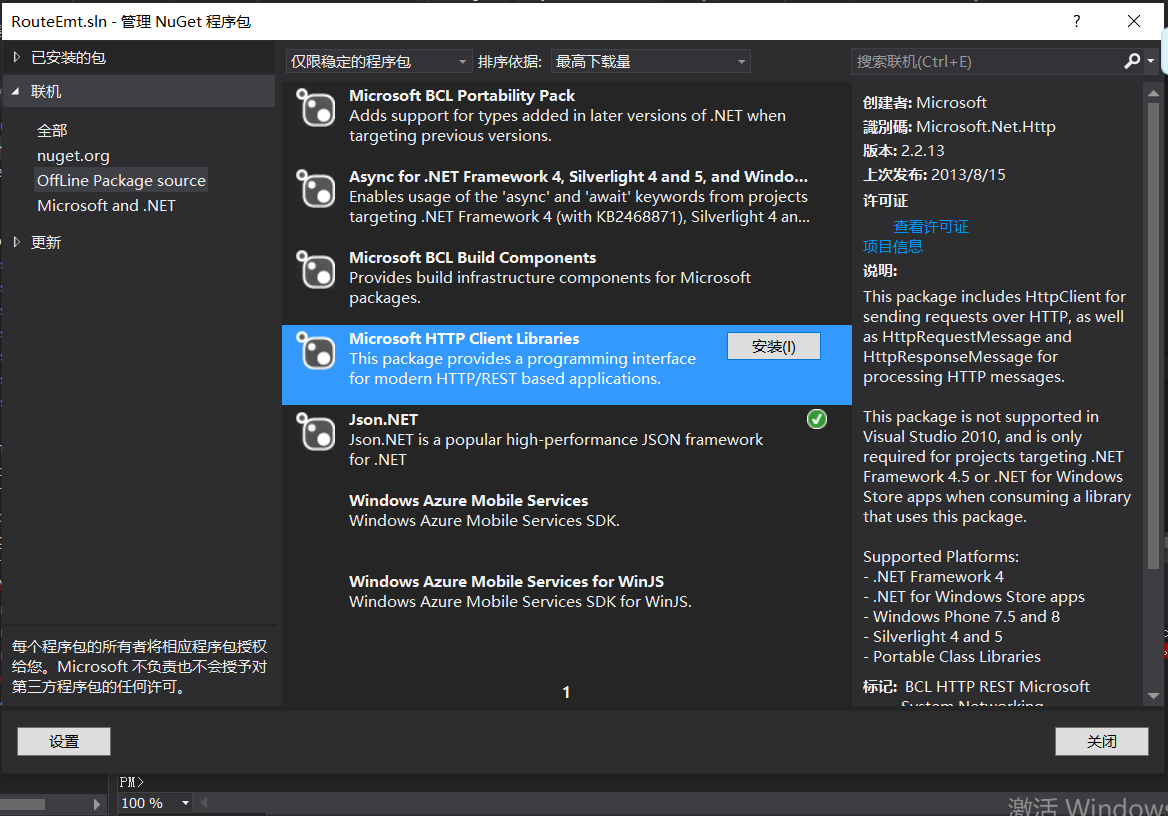
Task: Select Microsoft and .NET source
Action: click(x=107, y=206)
